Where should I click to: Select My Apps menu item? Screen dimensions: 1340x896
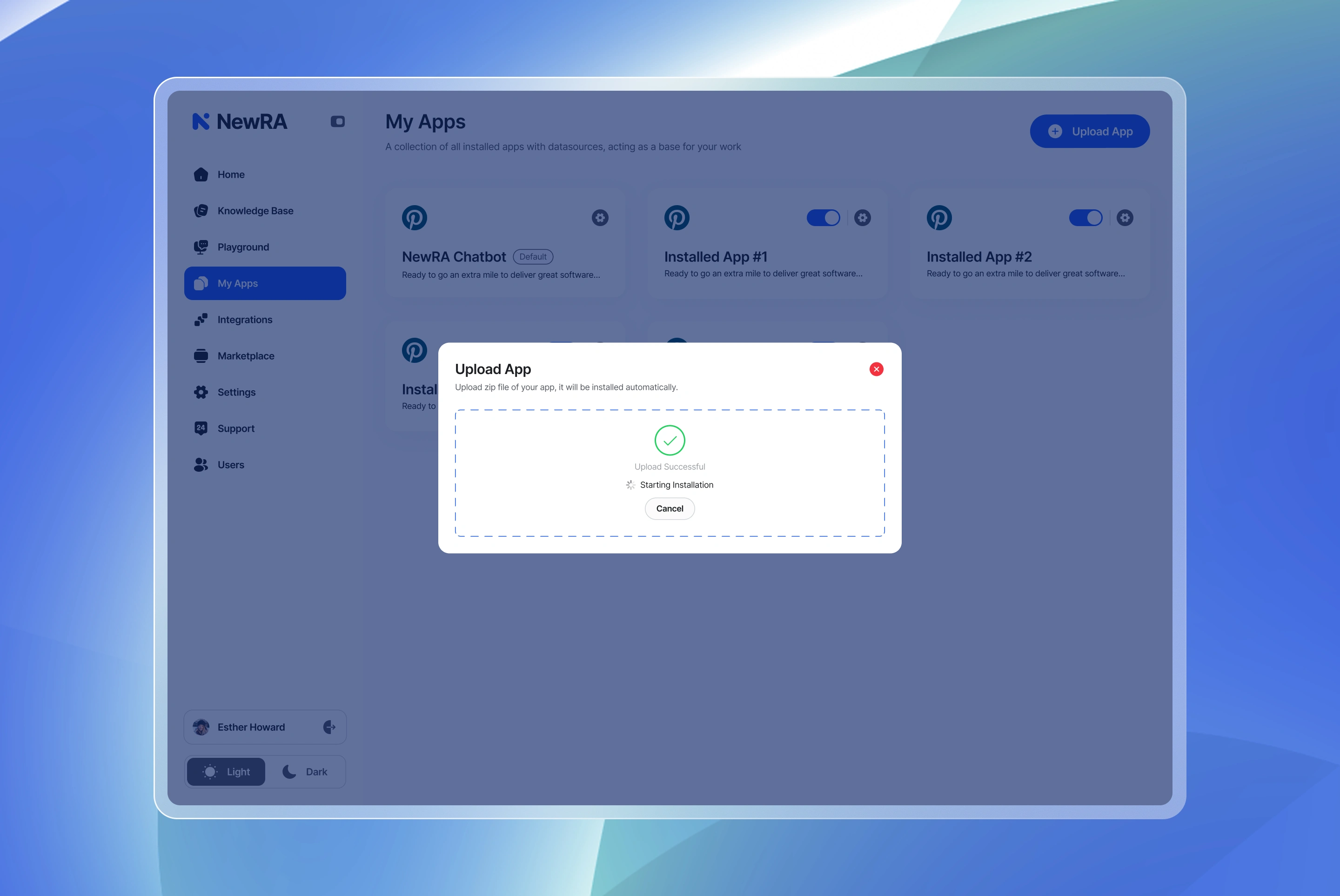tap(265, 283)
